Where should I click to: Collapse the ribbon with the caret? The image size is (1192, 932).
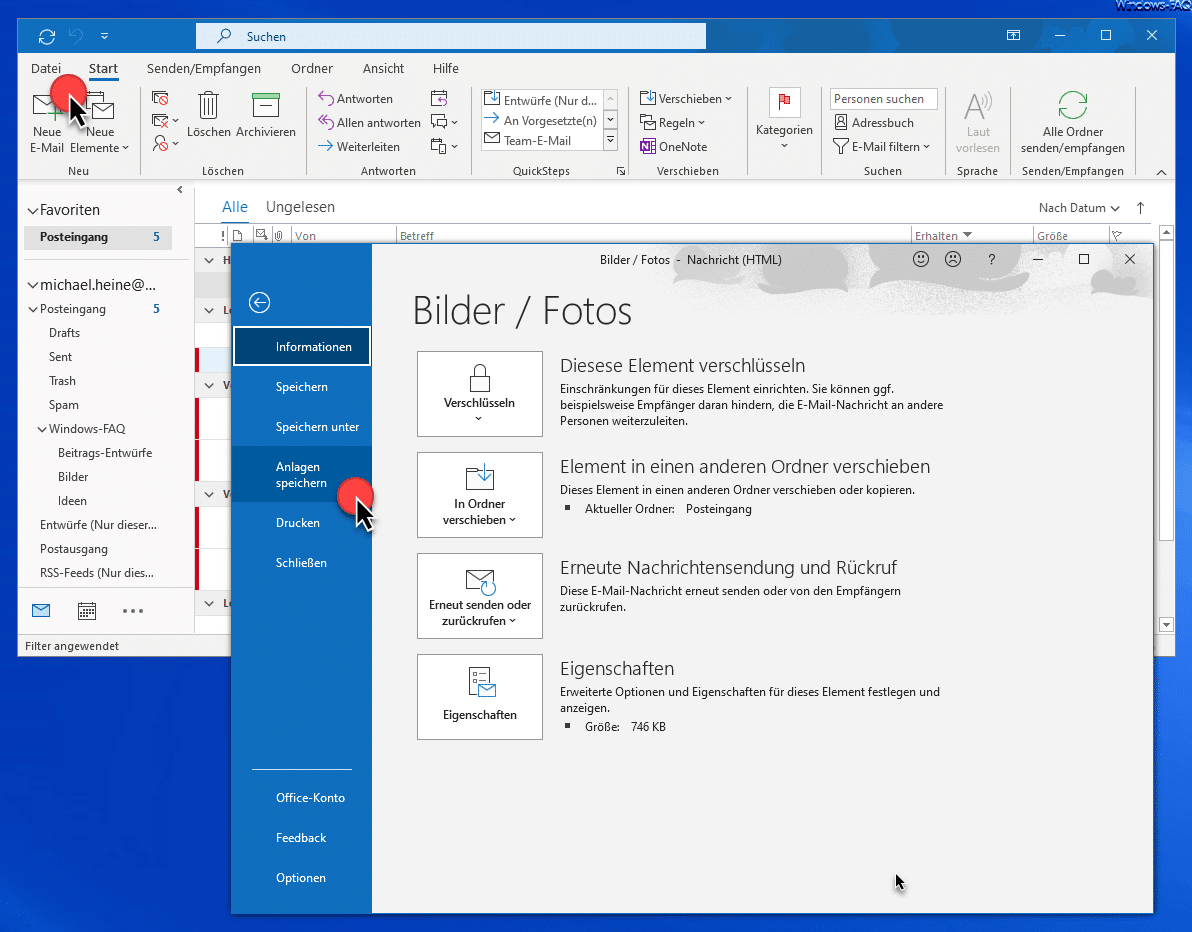[1161, 173]
